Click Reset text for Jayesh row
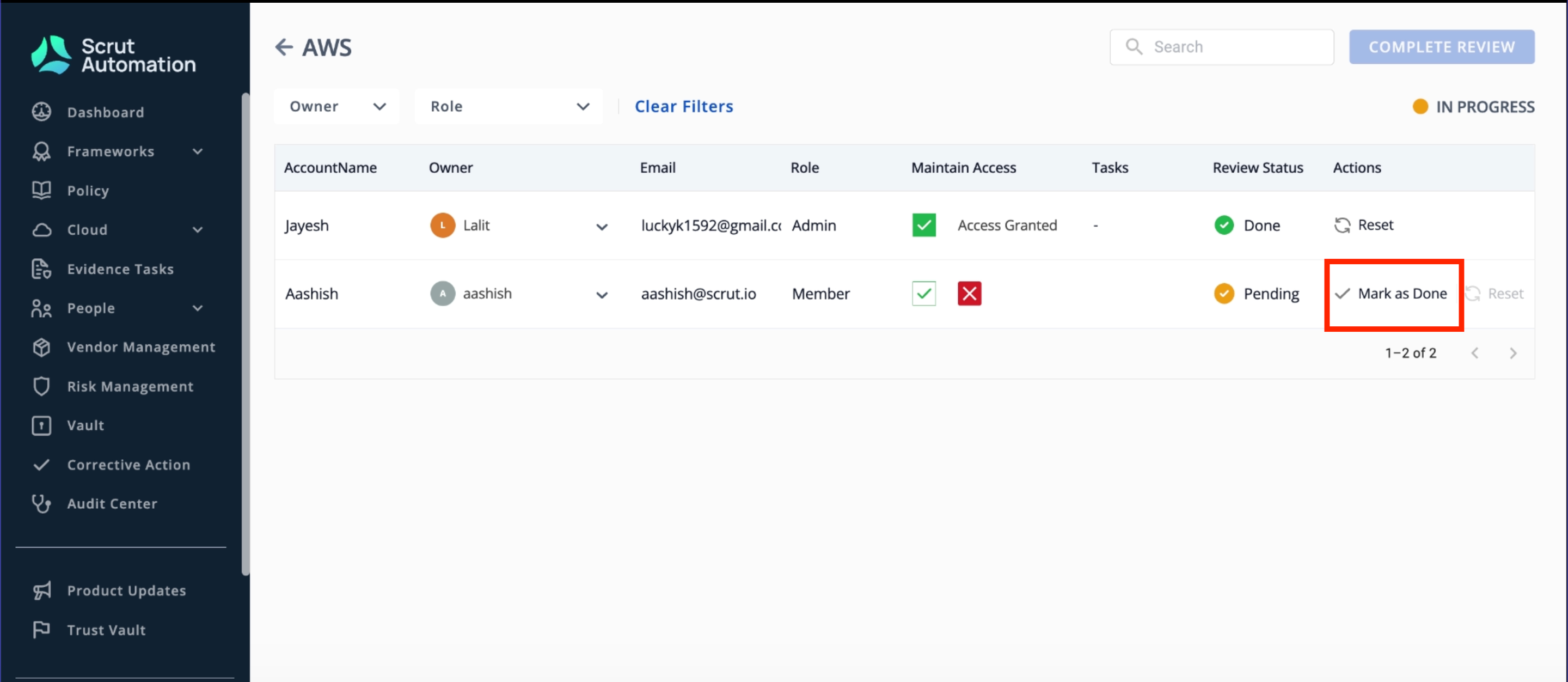This screenshot has width=1568, height=682. point(1376,226)
